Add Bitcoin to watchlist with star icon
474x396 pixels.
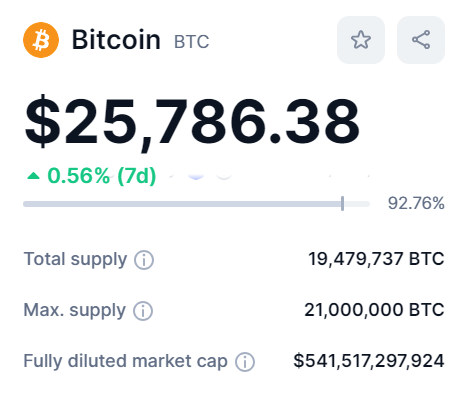361,40
